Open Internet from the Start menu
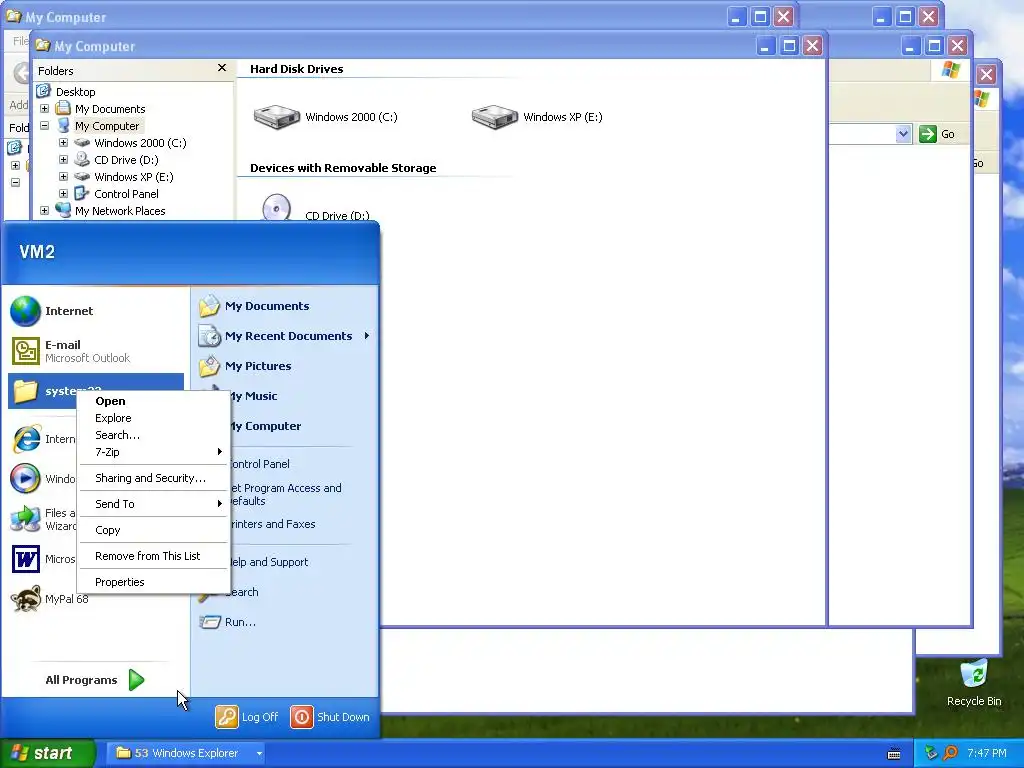Viewport: 1024px width, 768px height. (69, 311)
